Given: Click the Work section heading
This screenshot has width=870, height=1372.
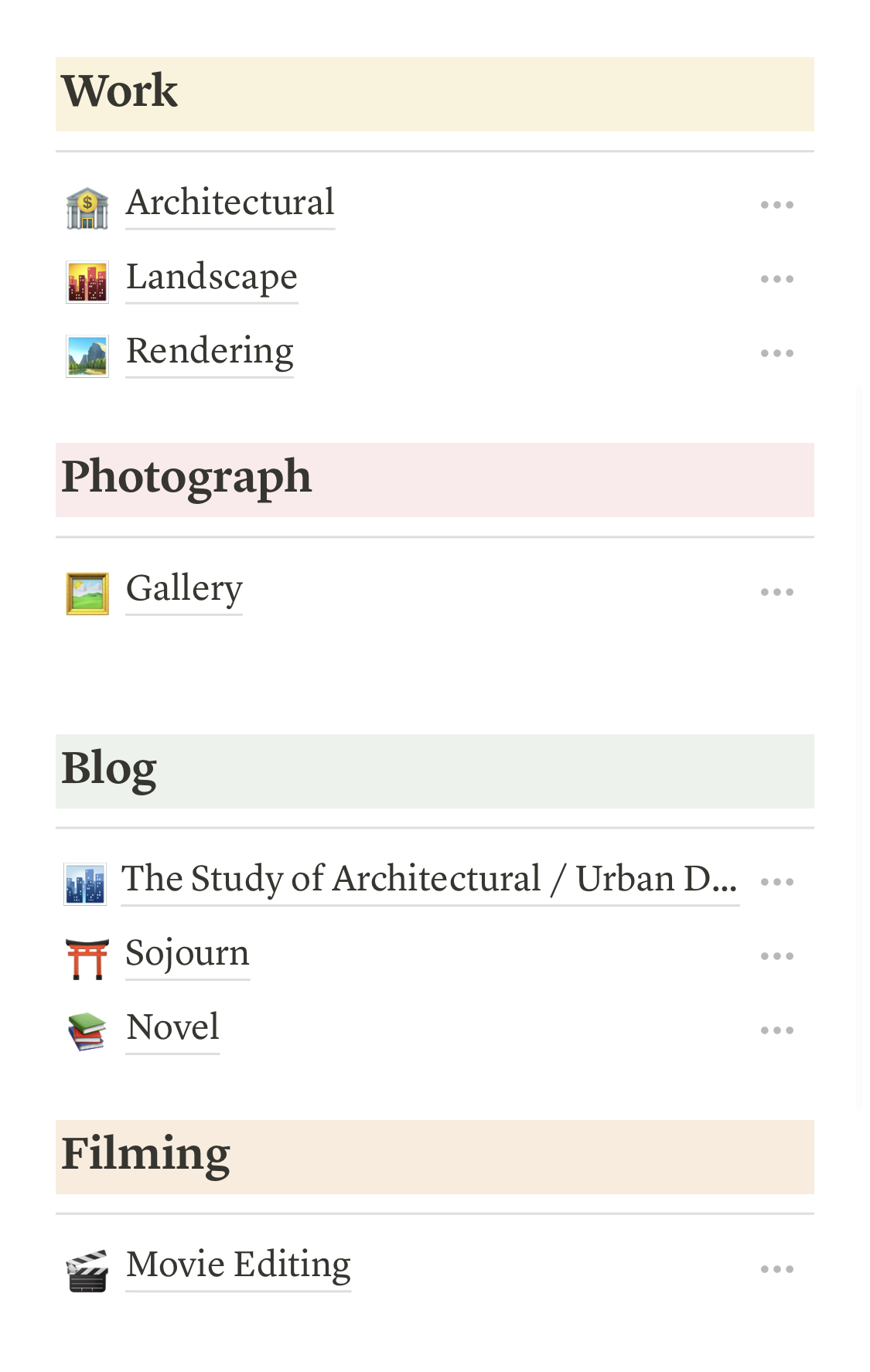Looking at the screenshot, I should pos(120,92).
